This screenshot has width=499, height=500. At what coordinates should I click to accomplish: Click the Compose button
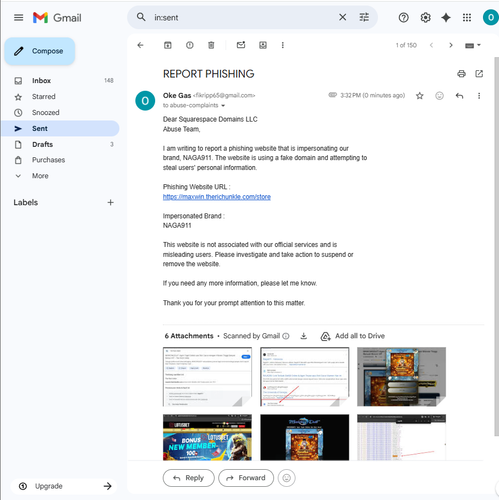40,51
